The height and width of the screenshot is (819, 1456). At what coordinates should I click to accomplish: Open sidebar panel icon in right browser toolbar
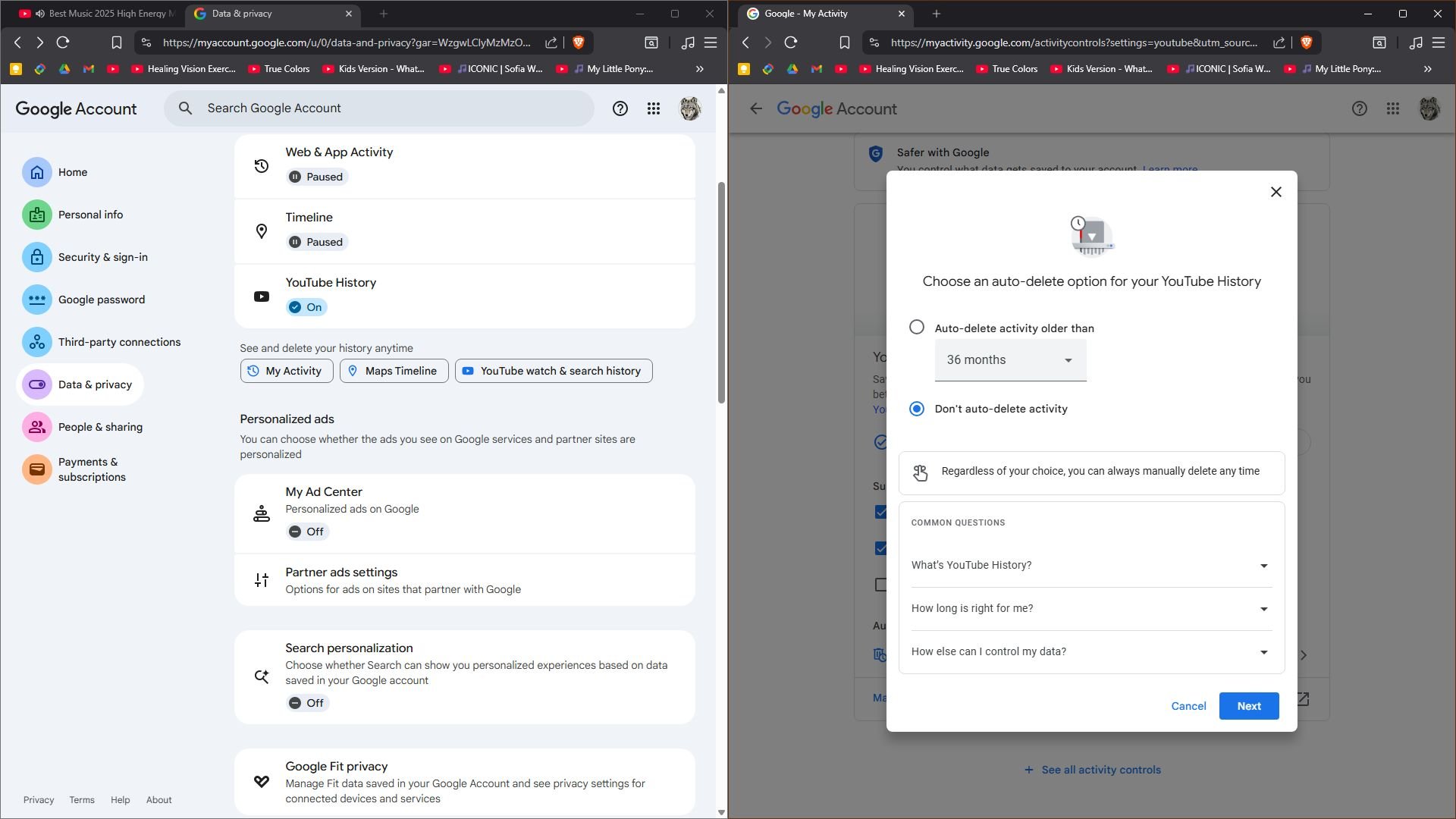[x=1379, y=42]
